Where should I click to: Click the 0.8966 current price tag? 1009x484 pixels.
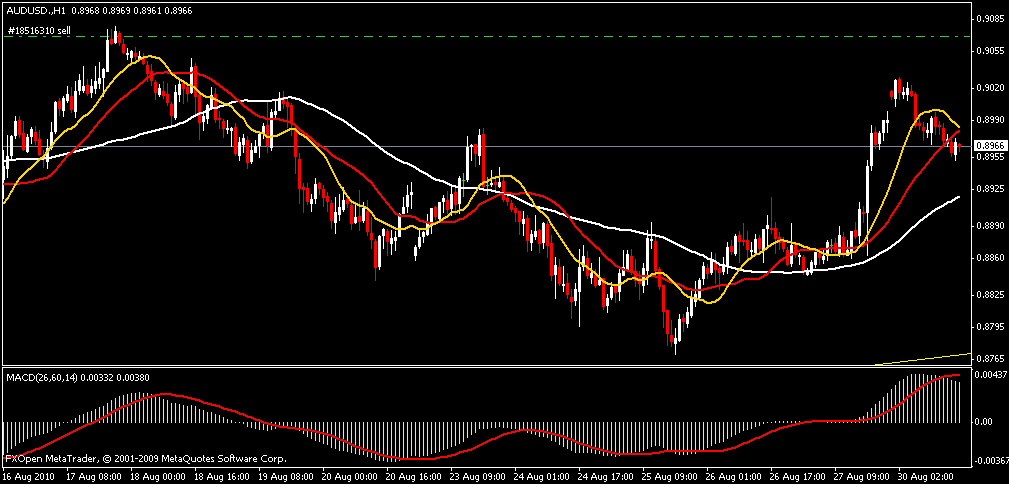tap(990, 145)
